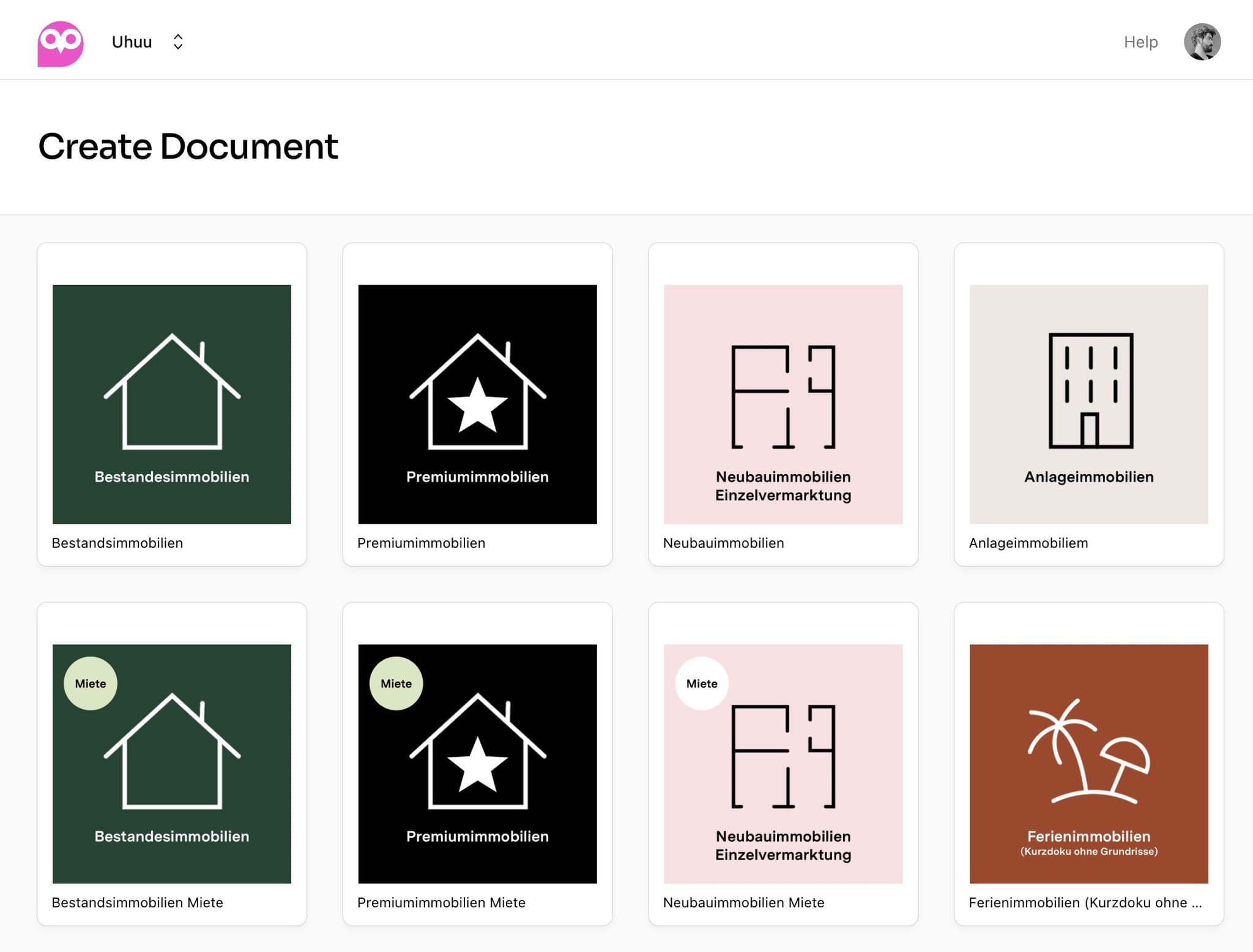The width and height of the screenshot is (1253, 952).
Task: Choose the Neubauimmobilien caption text
Action: point(723,543)
